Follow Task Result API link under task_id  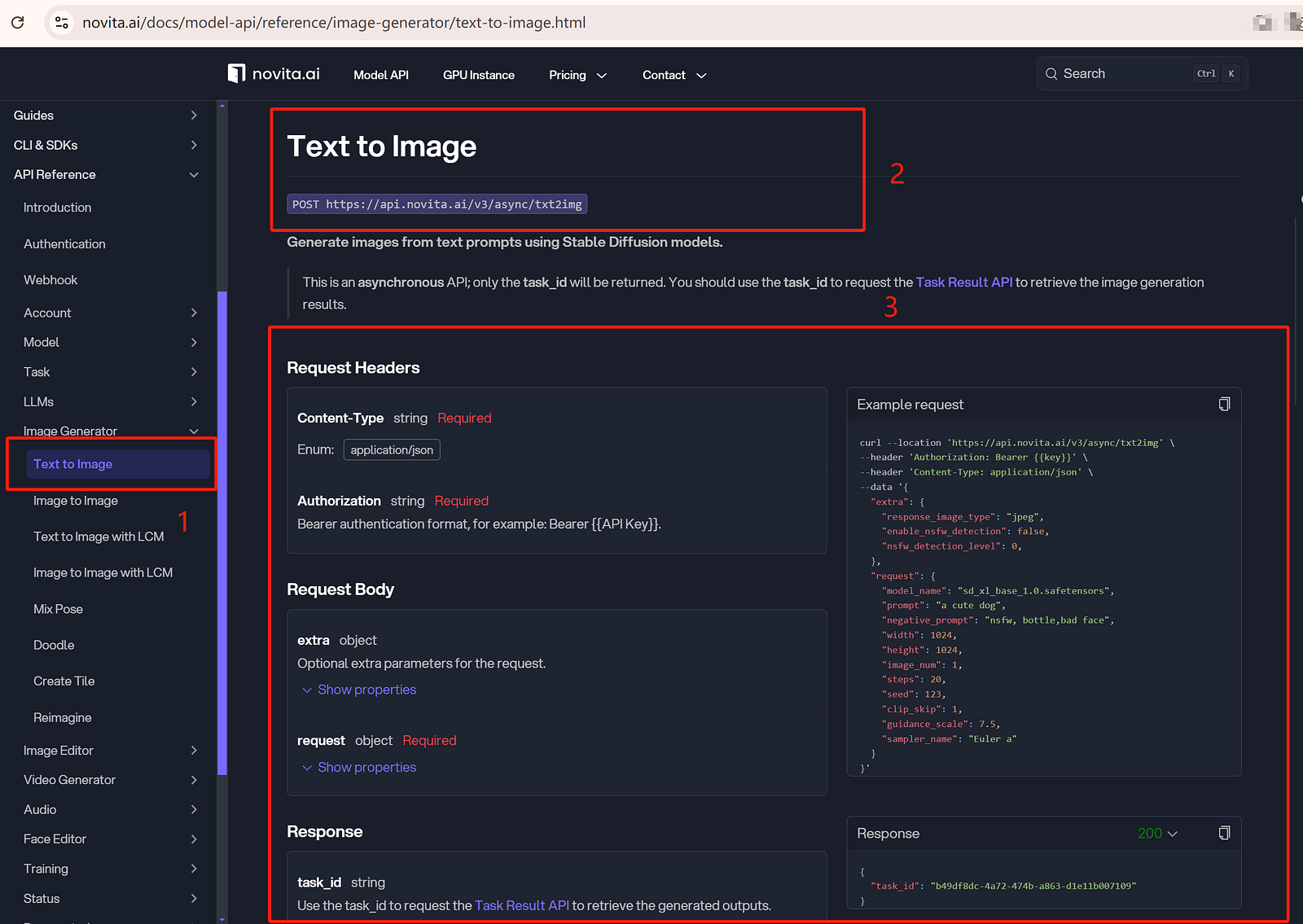pos(522,905)
